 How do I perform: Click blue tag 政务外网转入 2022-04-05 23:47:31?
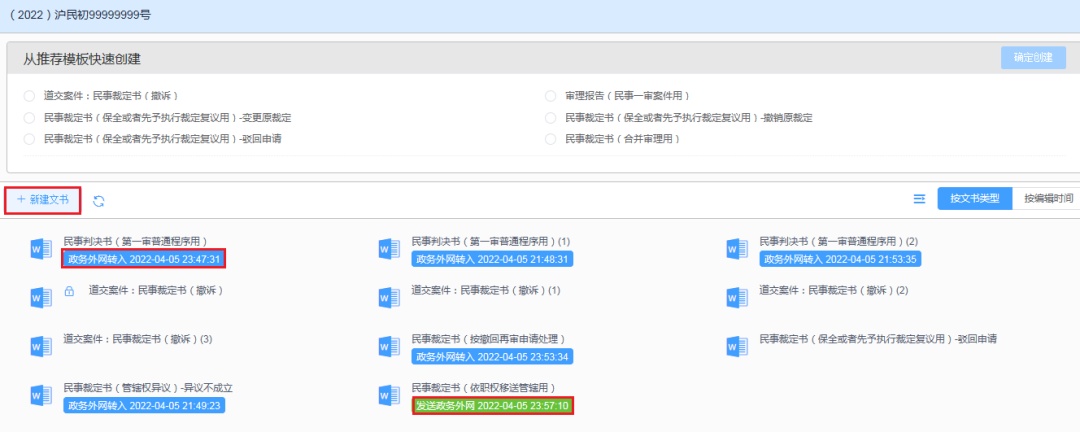tap(144, 259)
